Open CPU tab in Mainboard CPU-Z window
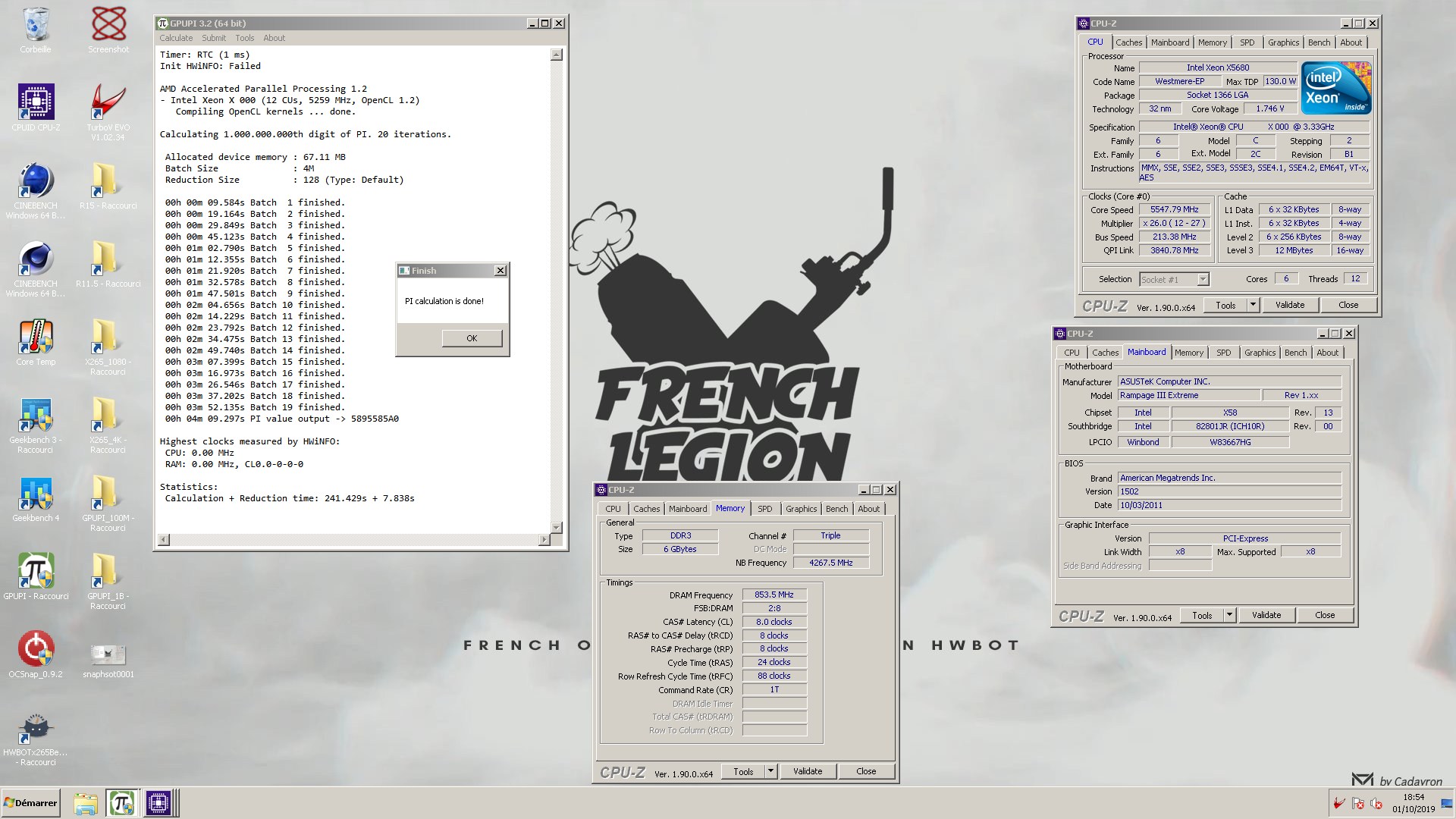Image resolution: width=1456 pixels, height=819 pixels. click(1072, 353)
